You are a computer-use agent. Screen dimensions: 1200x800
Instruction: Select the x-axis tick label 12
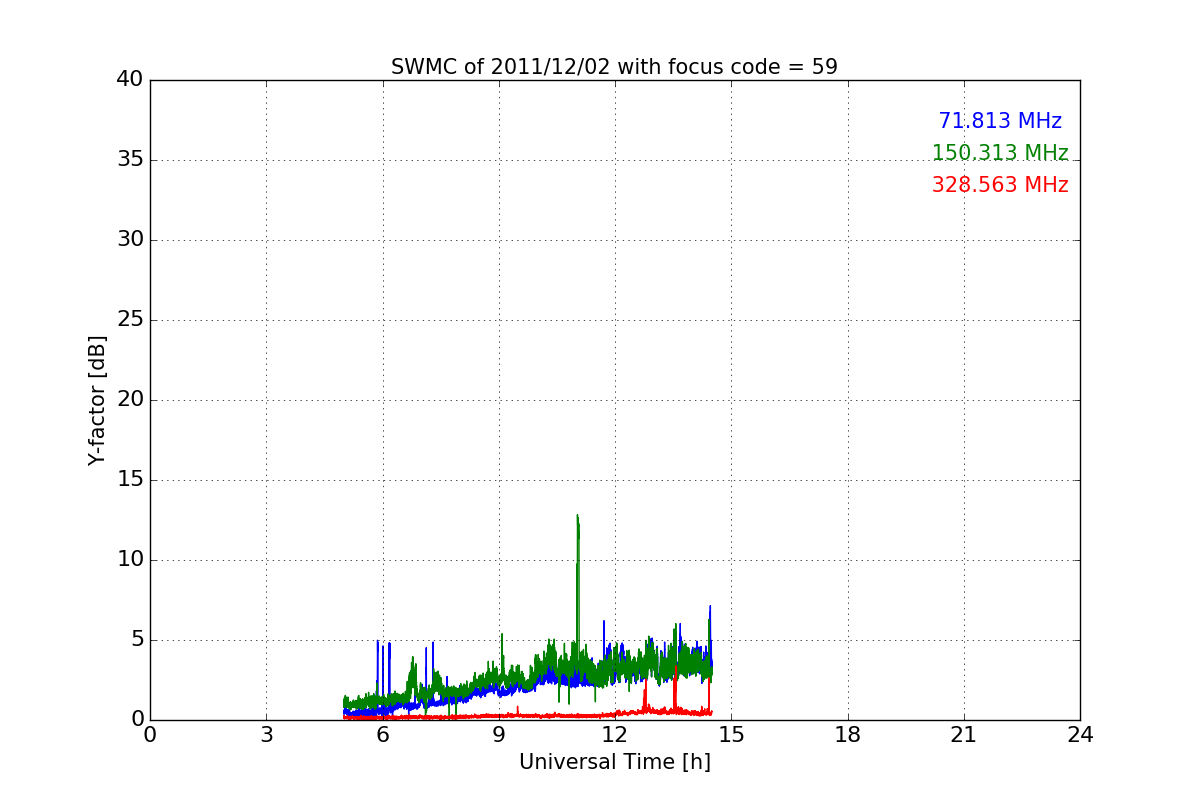(615, 735)
